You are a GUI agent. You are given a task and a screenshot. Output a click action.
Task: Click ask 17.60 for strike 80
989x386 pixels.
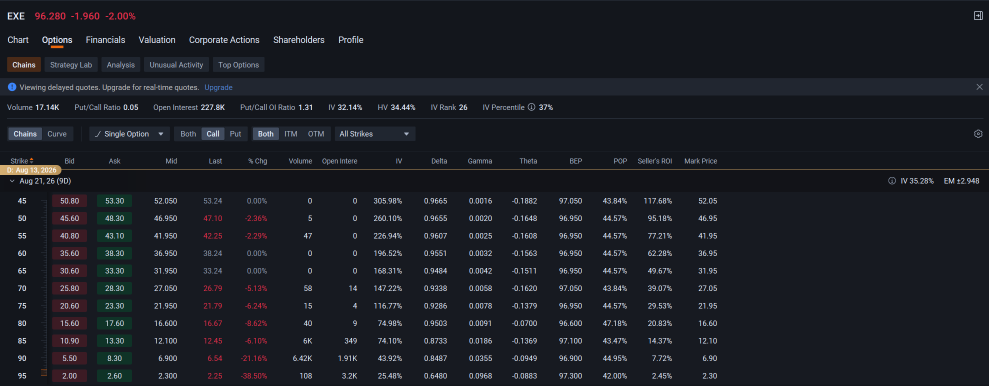(x=114, y=323)
